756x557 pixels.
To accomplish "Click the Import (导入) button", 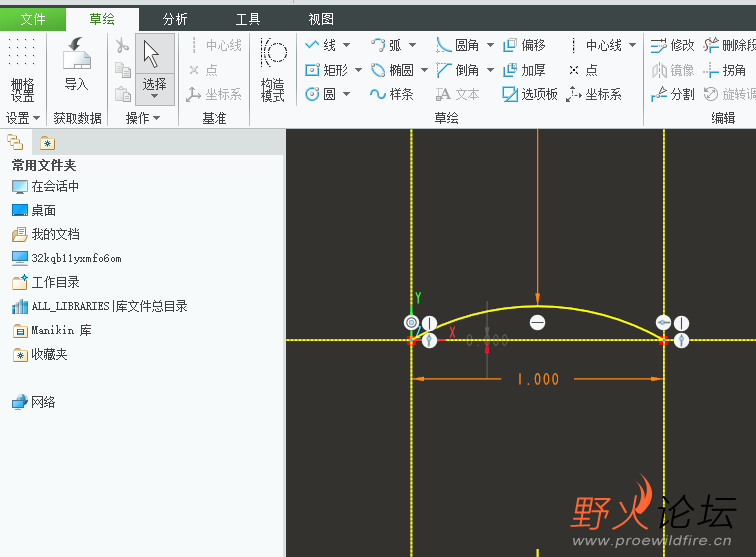I will point(76,70).
